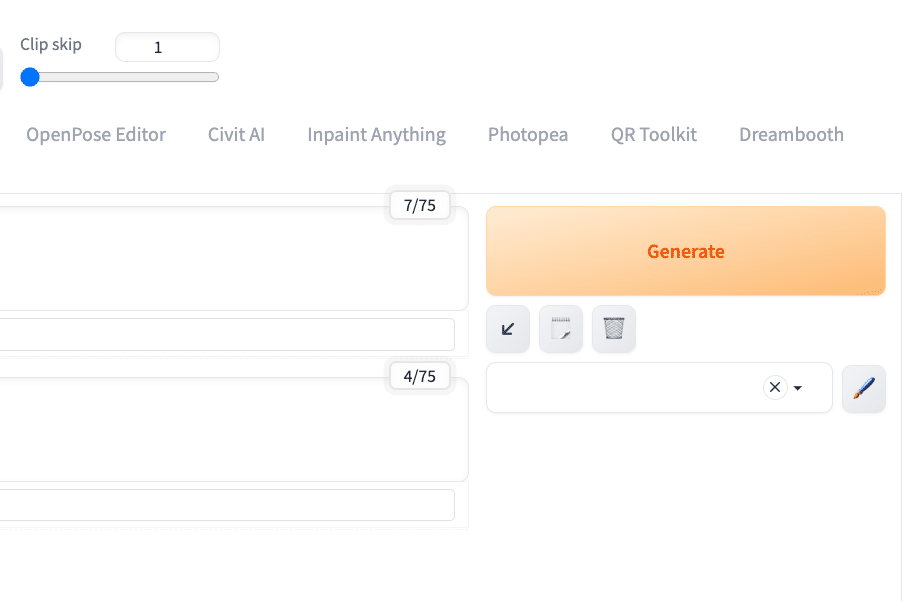The height and width of the screenshot is (601, 915).
Task: Click in the negative prompt text area
Action: click(x=230, y=432)
